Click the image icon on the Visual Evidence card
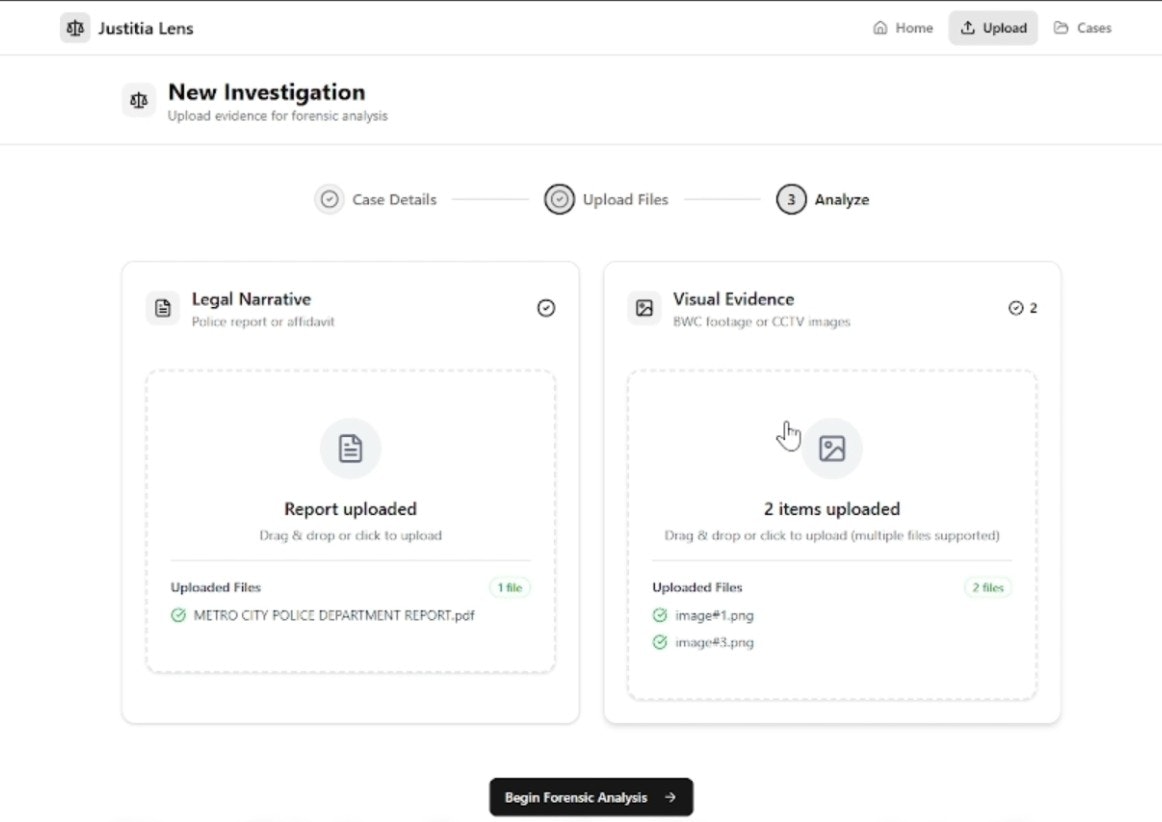The image size is (1162, 822). [644, 308]
